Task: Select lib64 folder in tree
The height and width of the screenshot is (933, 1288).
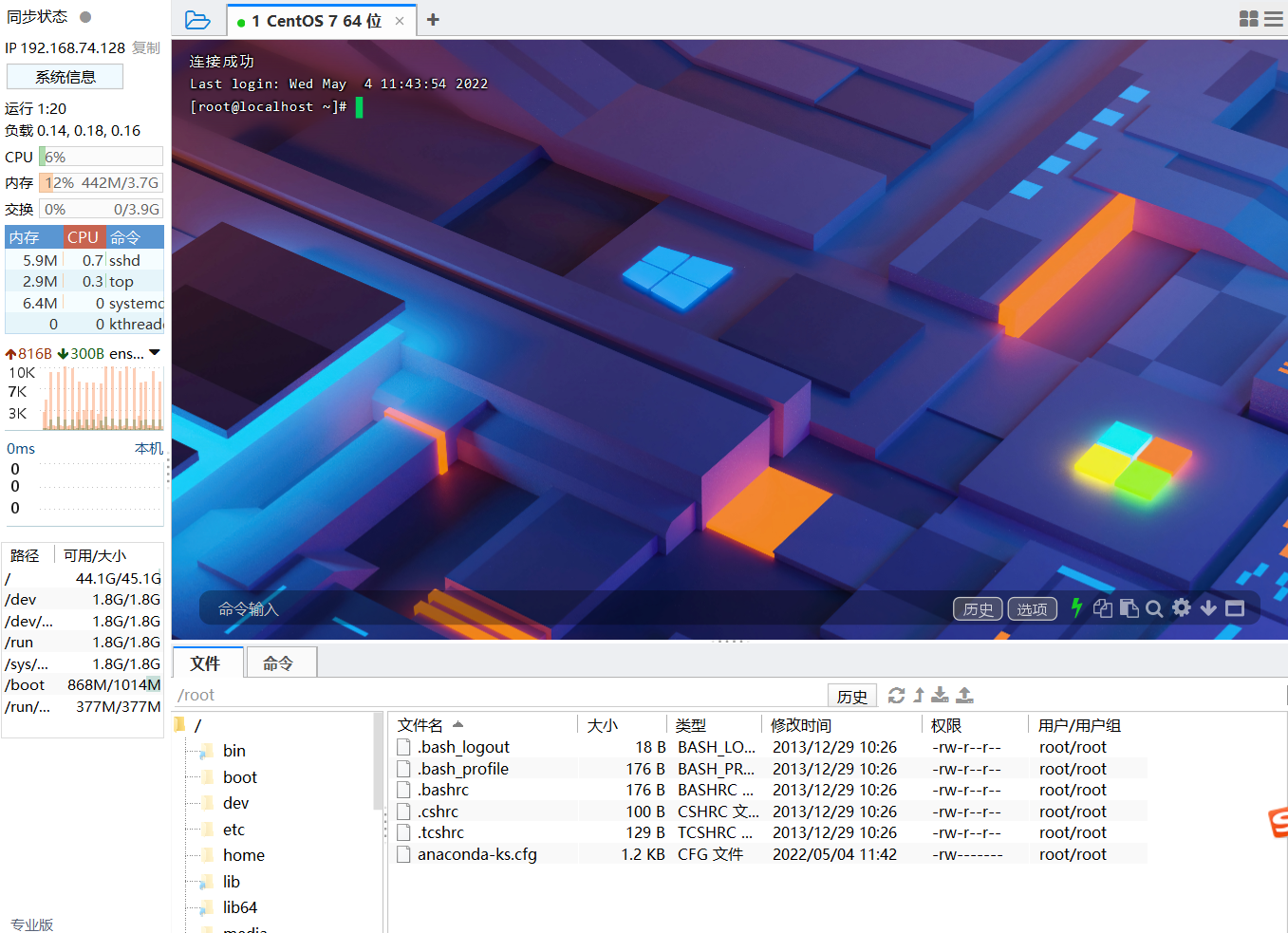Action: 240,907
